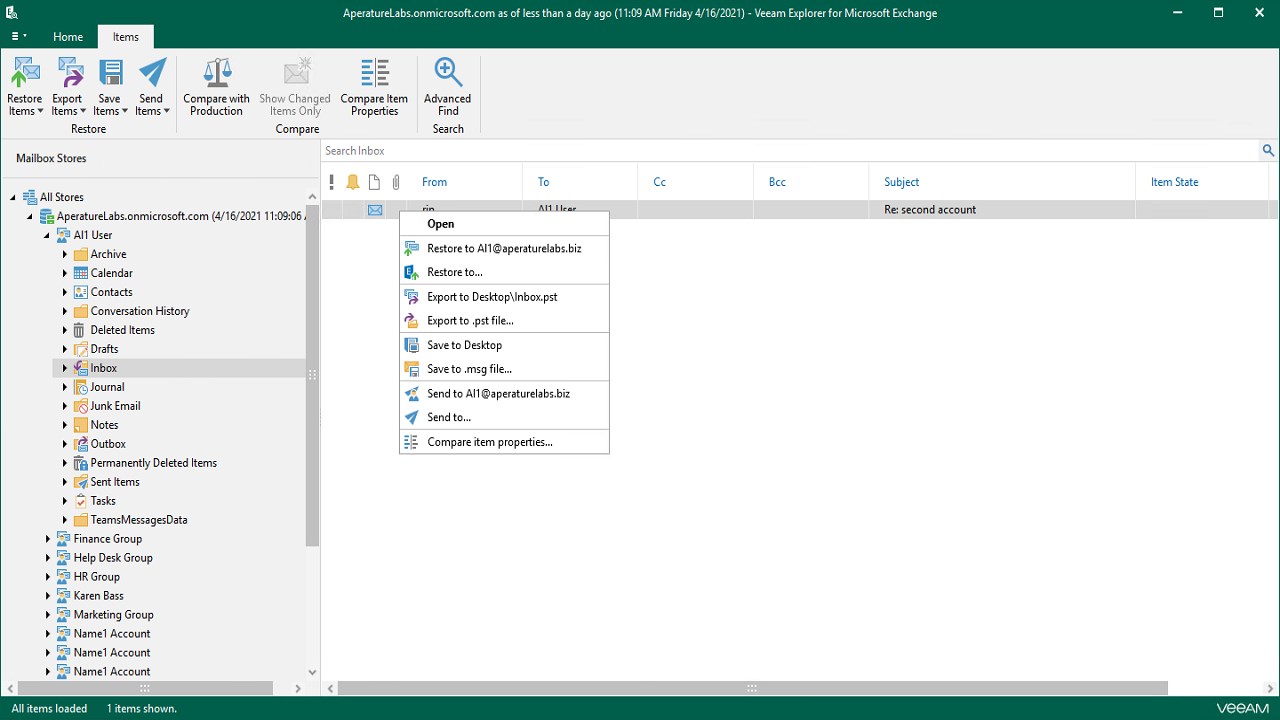Sort by the importance exclamation column
Image resolution: width=1280 pixels, height=720 pixels.
point(332,182)
